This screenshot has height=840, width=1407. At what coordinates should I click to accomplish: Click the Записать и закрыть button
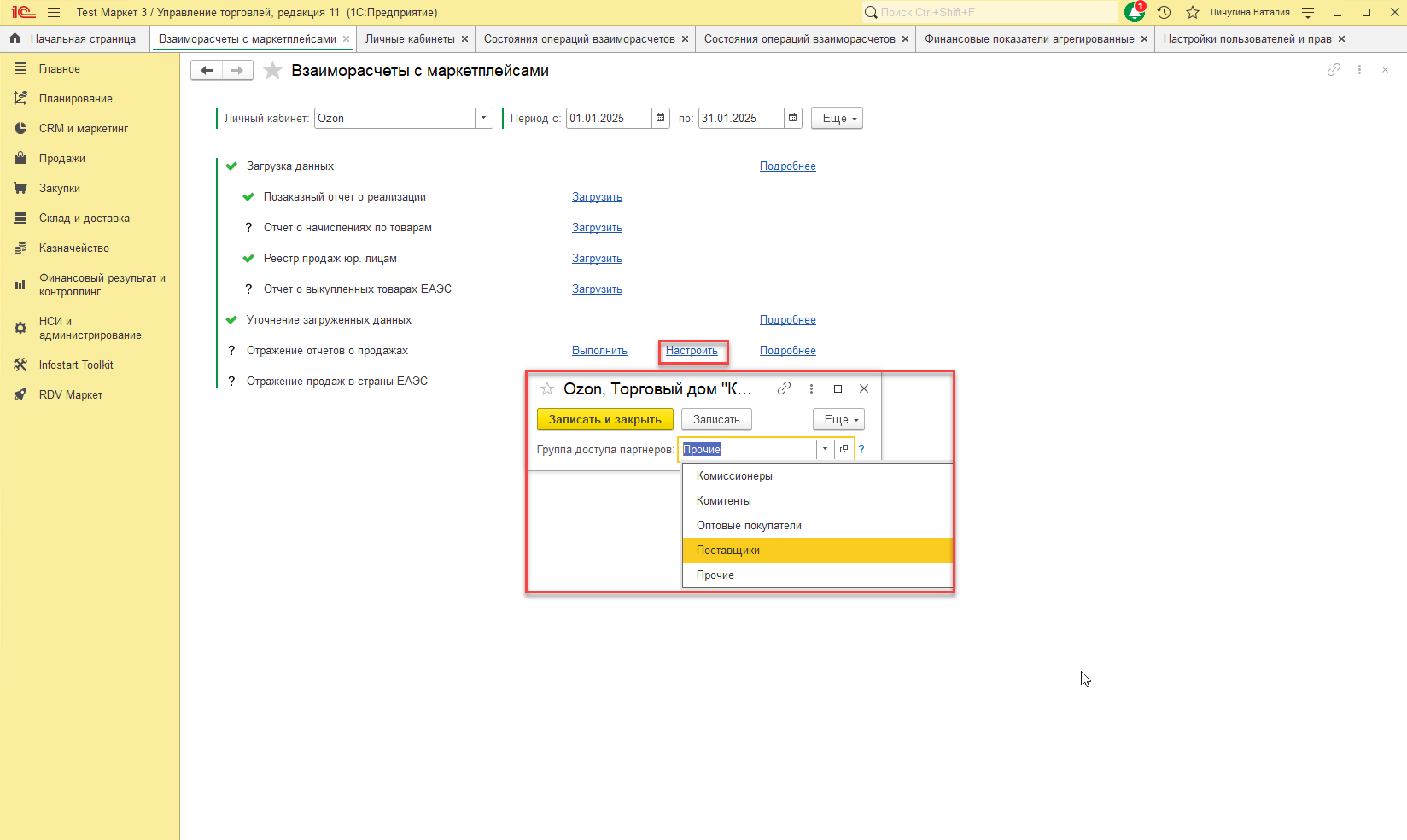click(x=604, y=419)
